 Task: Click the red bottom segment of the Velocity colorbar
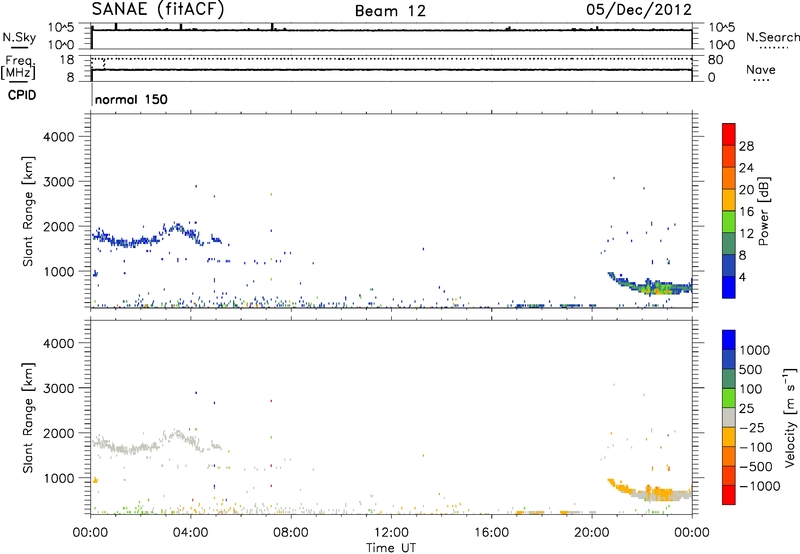point(729,495)
